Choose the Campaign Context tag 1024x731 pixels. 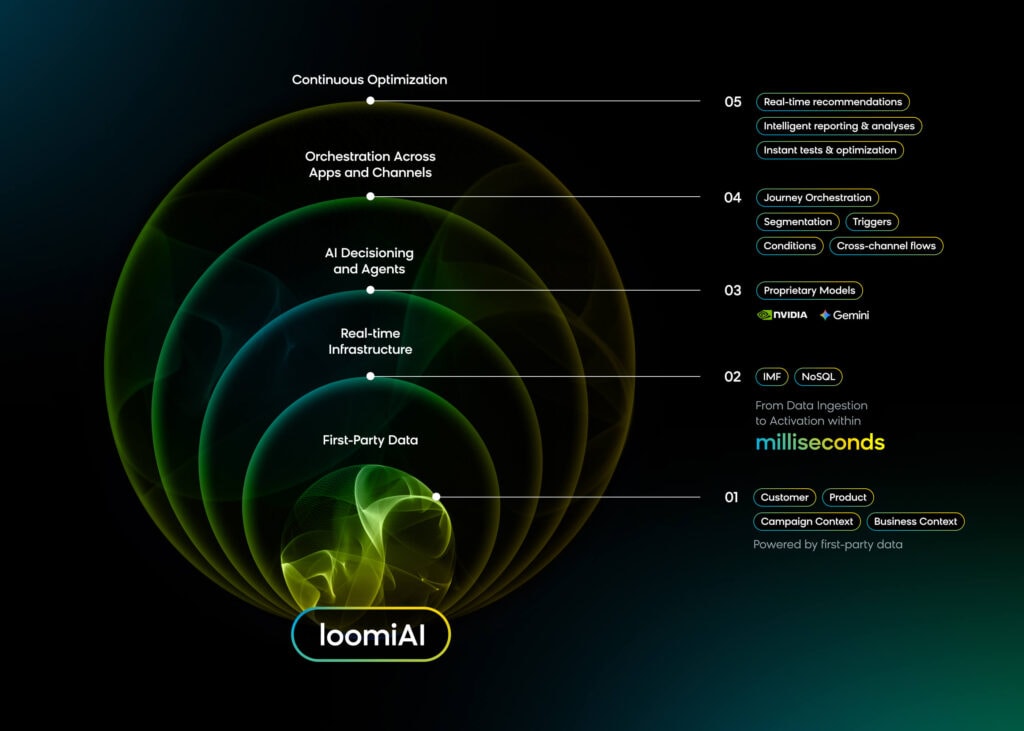pyautogui.click(x=806, y=522)
